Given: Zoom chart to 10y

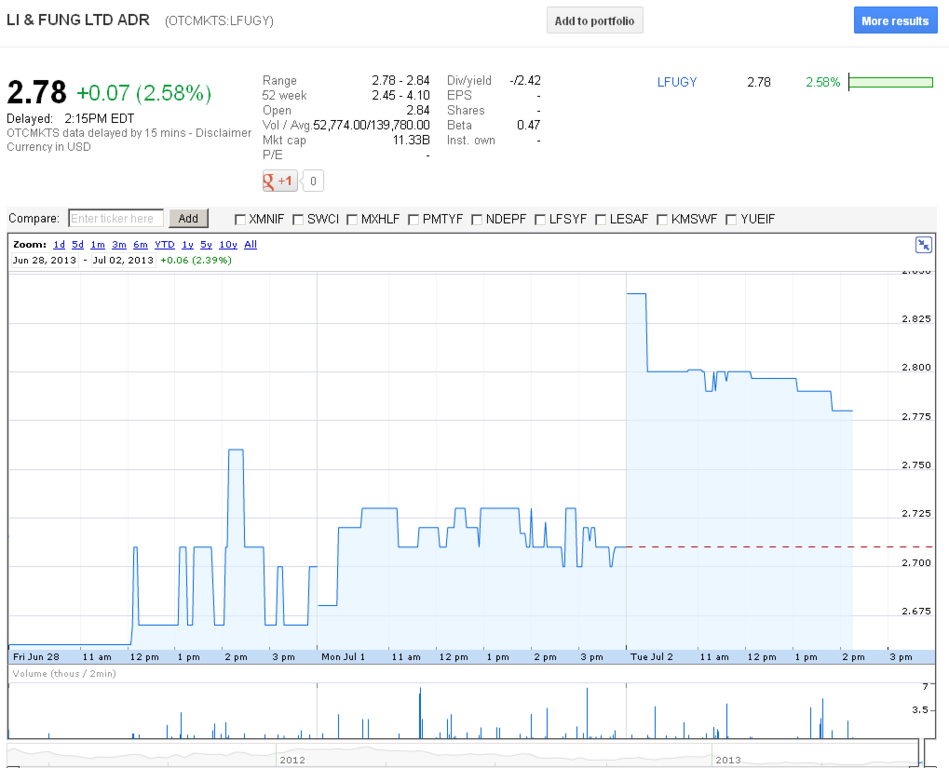Looking at the screenshot, I should [x=228, y=245].
